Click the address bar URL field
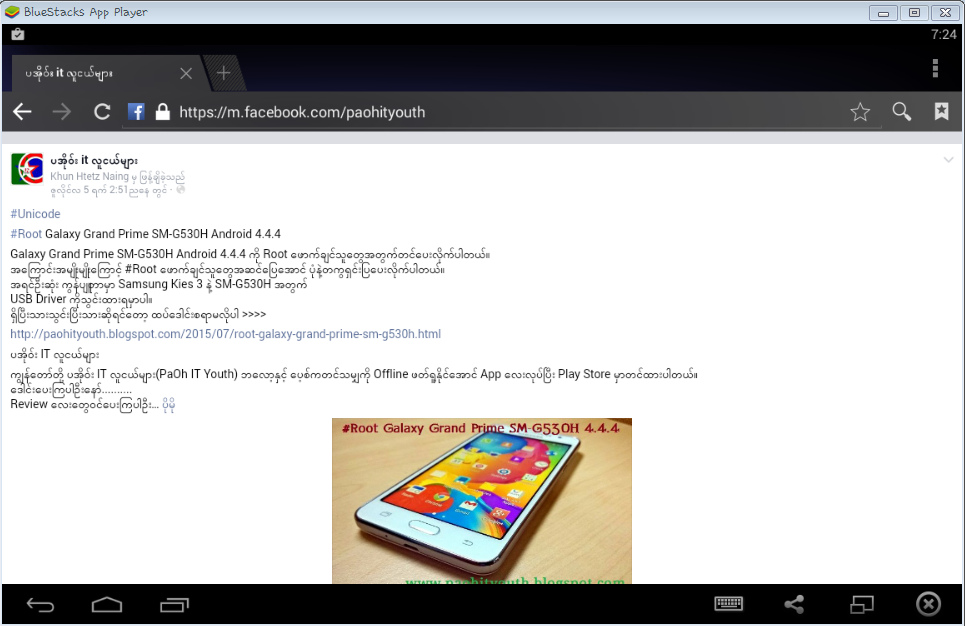 (502, 112)
